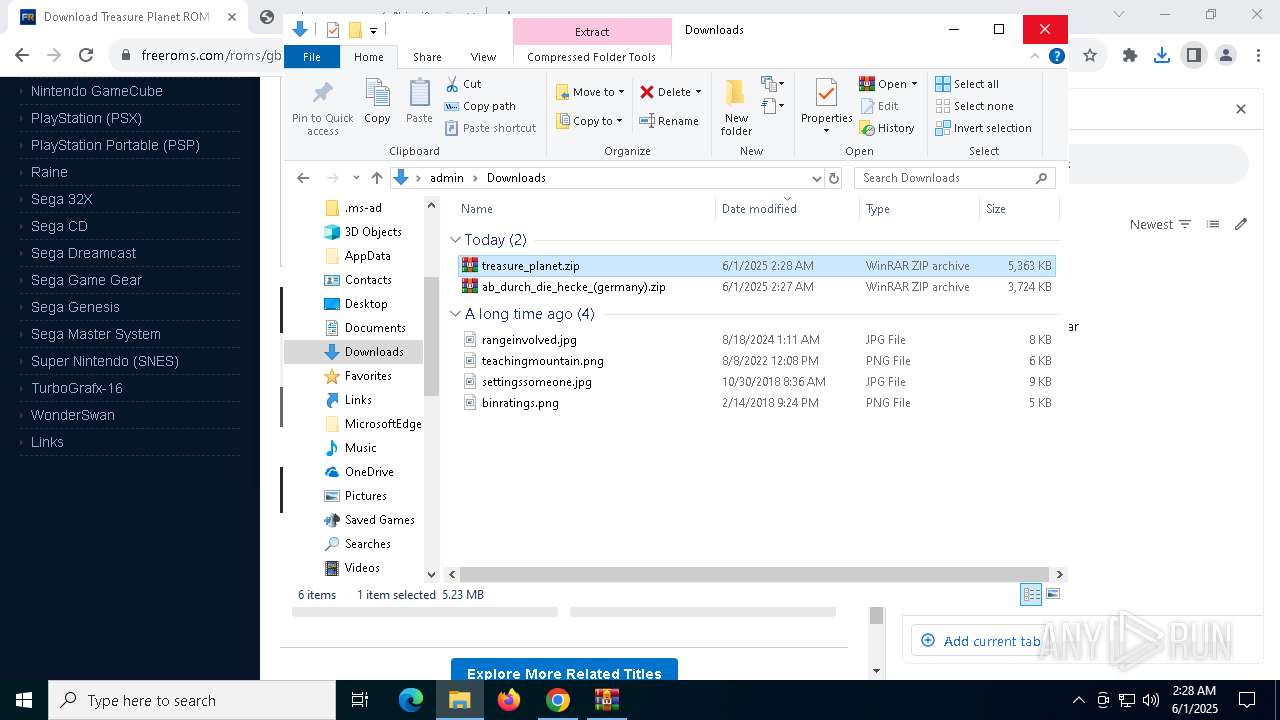1280x720 pixels.
Task: Open recent locations dropdown arrow
Action: [x=356, y=178]
